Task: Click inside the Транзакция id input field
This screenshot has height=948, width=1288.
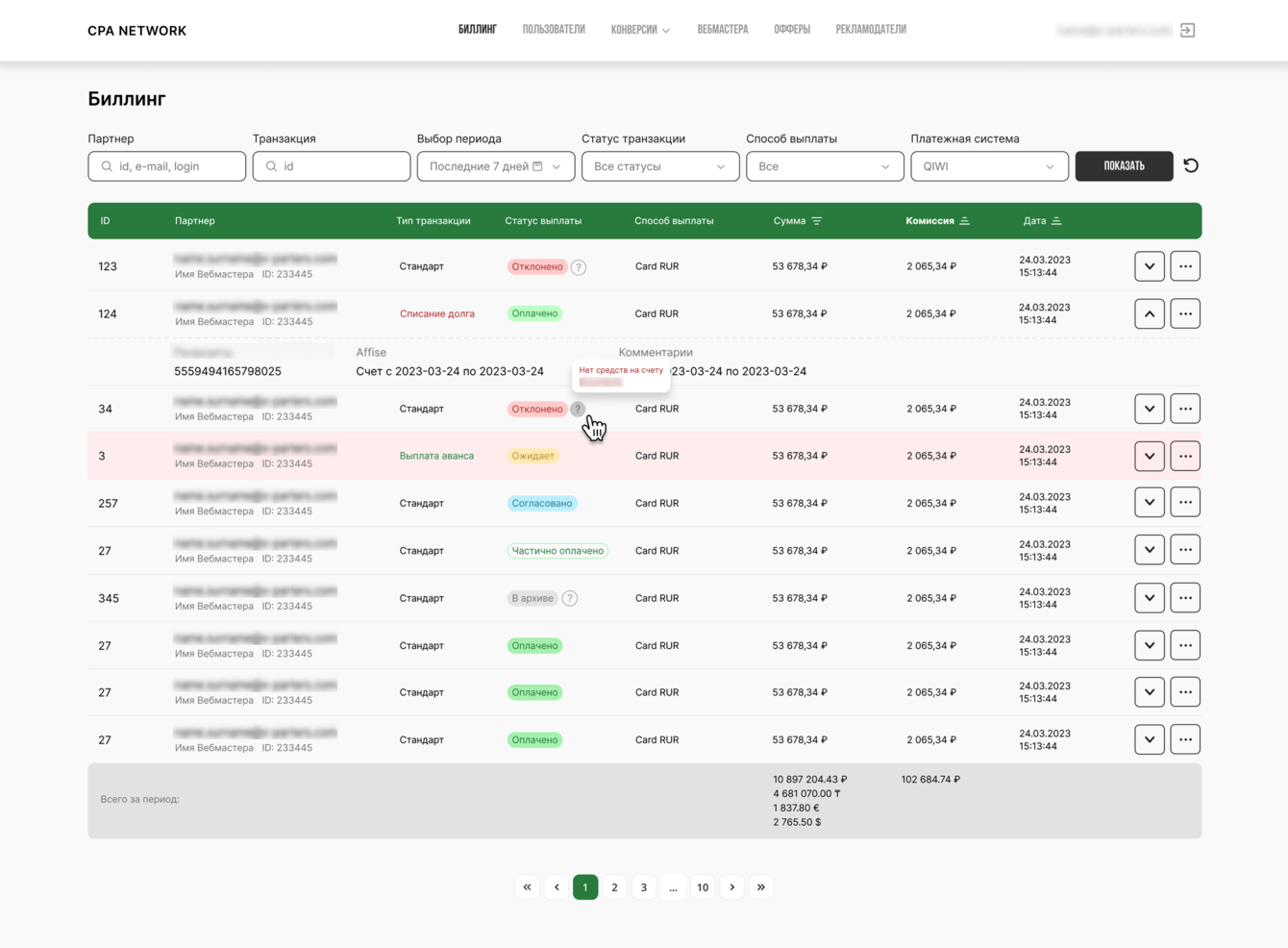Action: [x=332, y=165]
